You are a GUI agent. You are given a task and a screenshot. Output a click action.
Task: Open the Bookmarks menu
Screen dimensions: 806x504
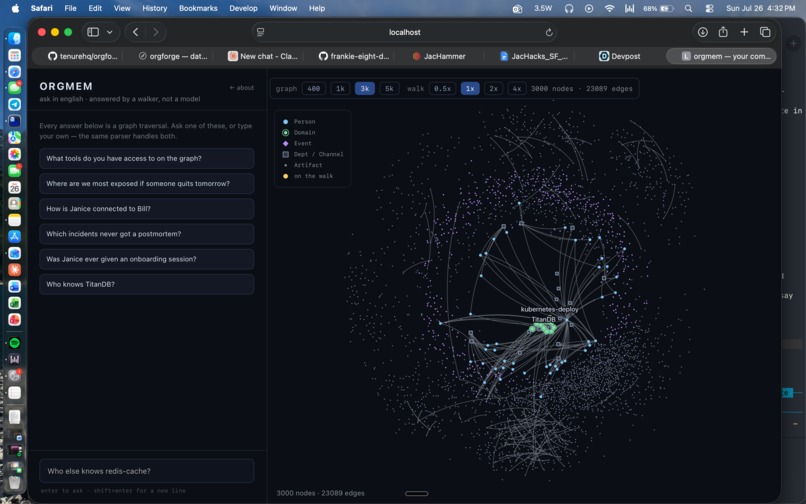coord(198,8)
